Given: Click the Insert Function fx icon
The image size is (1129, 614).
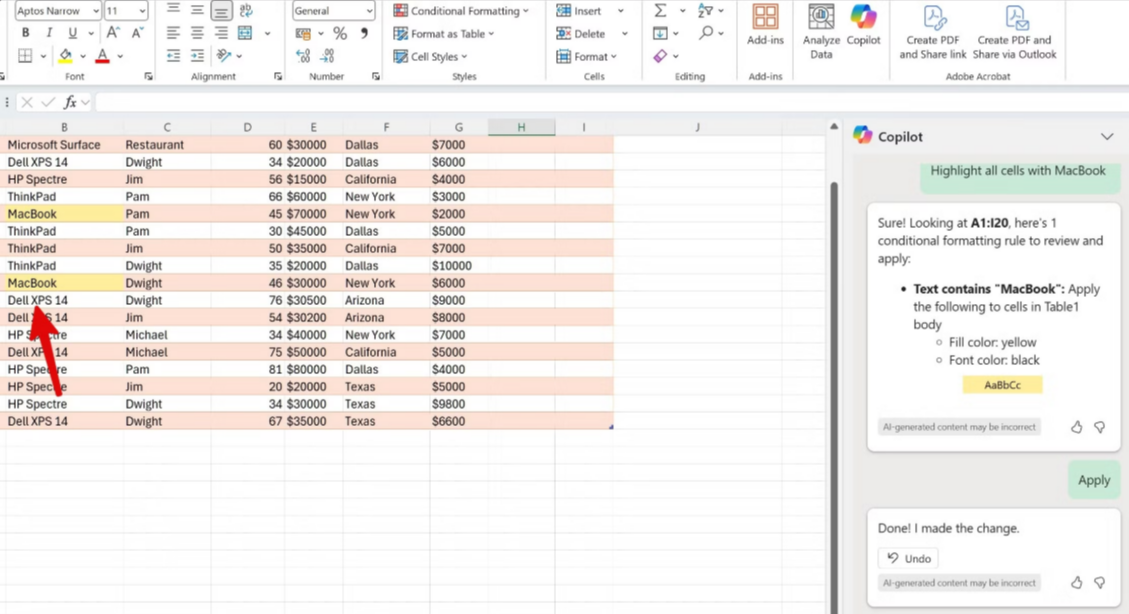Looking at the screenshot, I should tap(70, 102).
